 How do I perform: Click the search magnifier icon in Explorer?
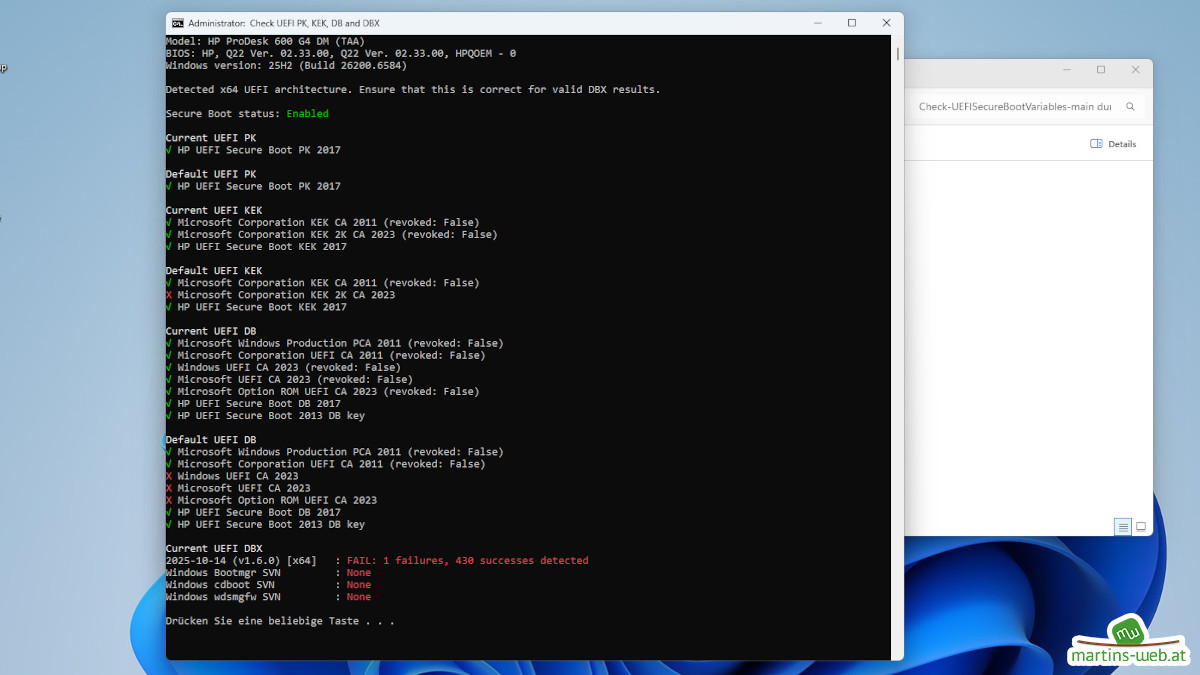tap(1130, 107)
